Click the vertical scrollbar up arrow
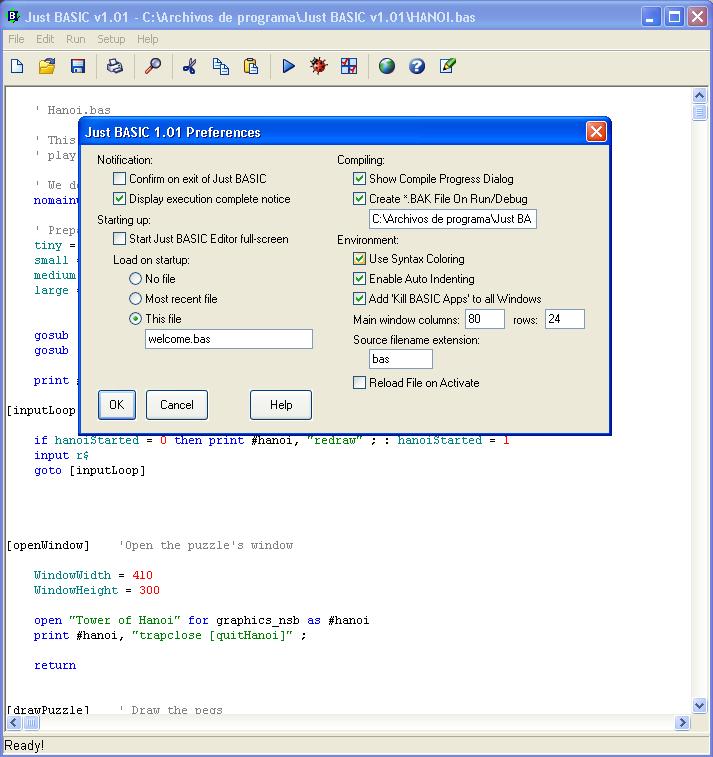The image size is (713, 757). click(x=699, y=96)
